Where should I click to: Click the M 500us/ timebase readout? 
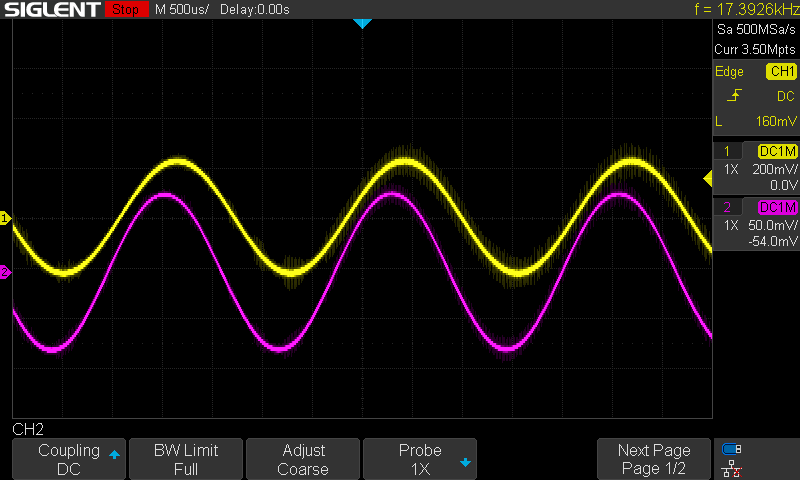(182, 9)
